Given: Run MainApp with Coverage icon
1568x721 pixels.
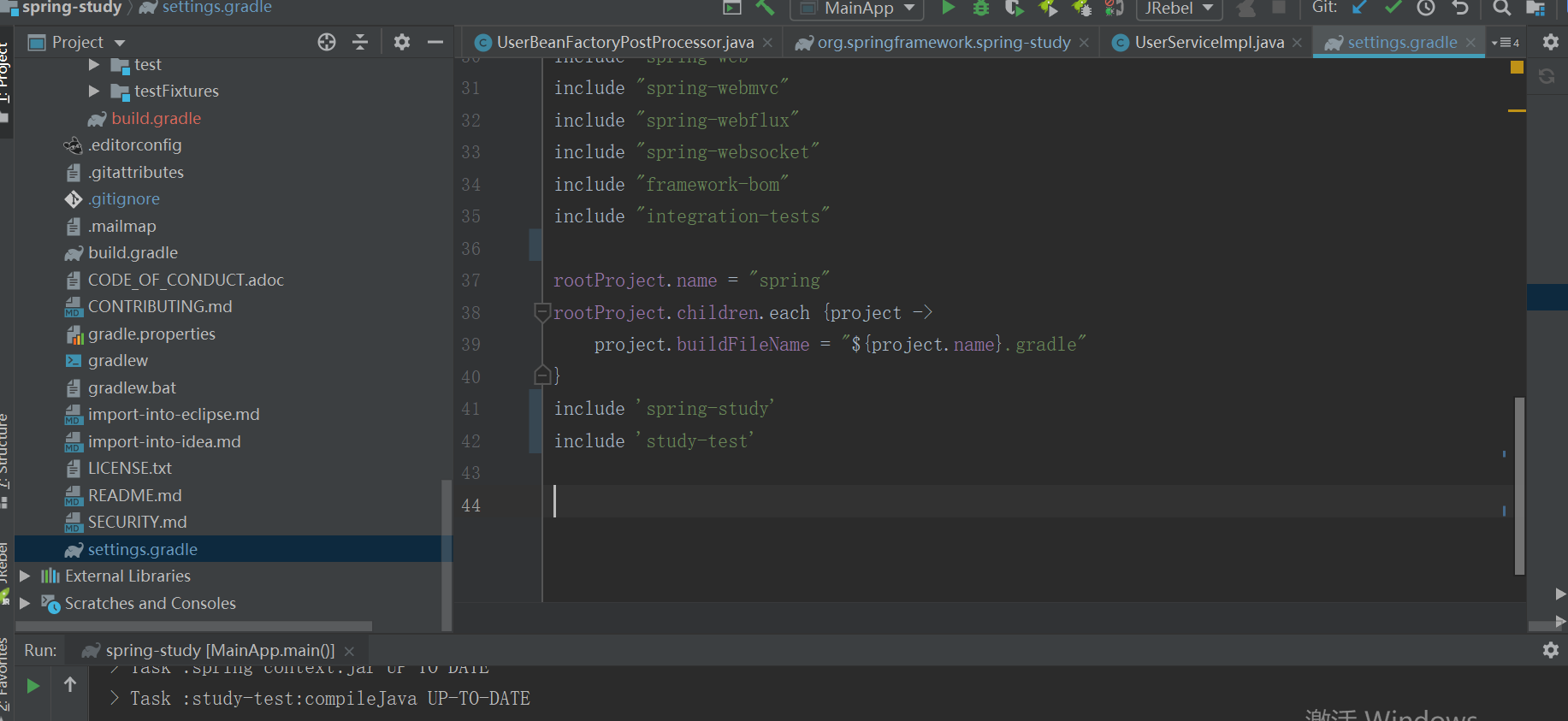Looking at the screenshot, I should (x=1015, y=8).
